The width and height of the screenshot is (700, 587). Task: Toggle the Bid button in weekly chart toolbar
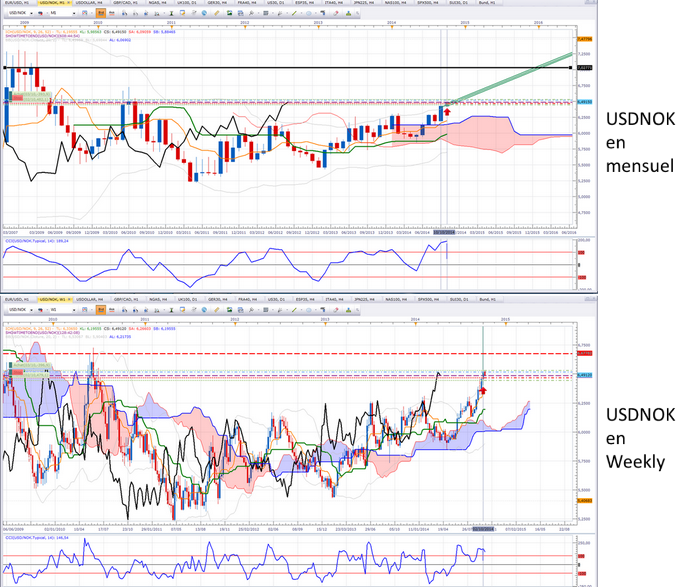pos(101,310)
